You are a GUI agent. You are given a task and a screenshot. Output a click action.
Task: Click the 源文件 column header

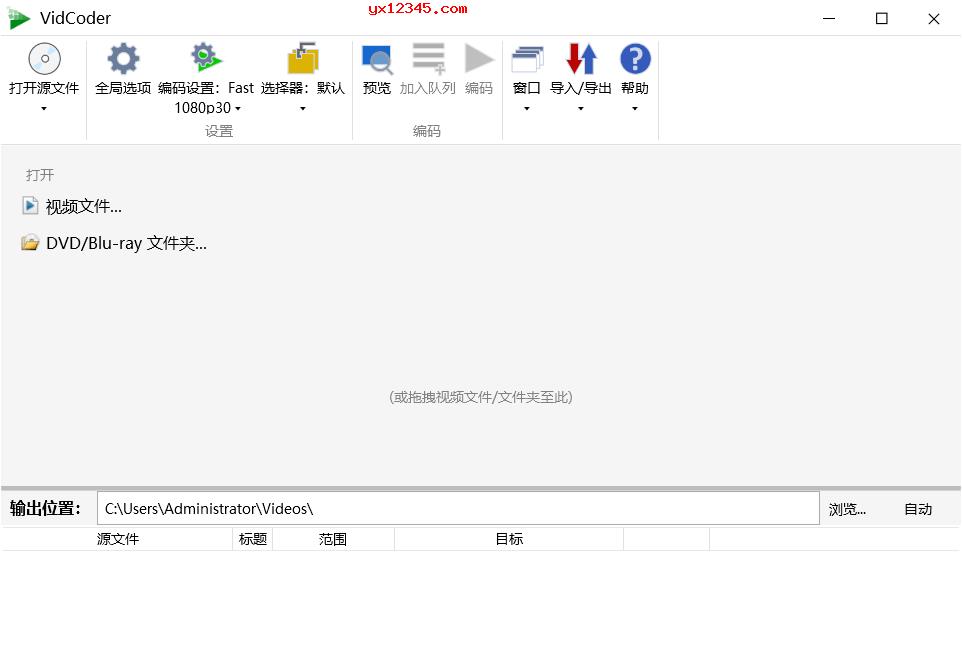click(x=118, y=539)
